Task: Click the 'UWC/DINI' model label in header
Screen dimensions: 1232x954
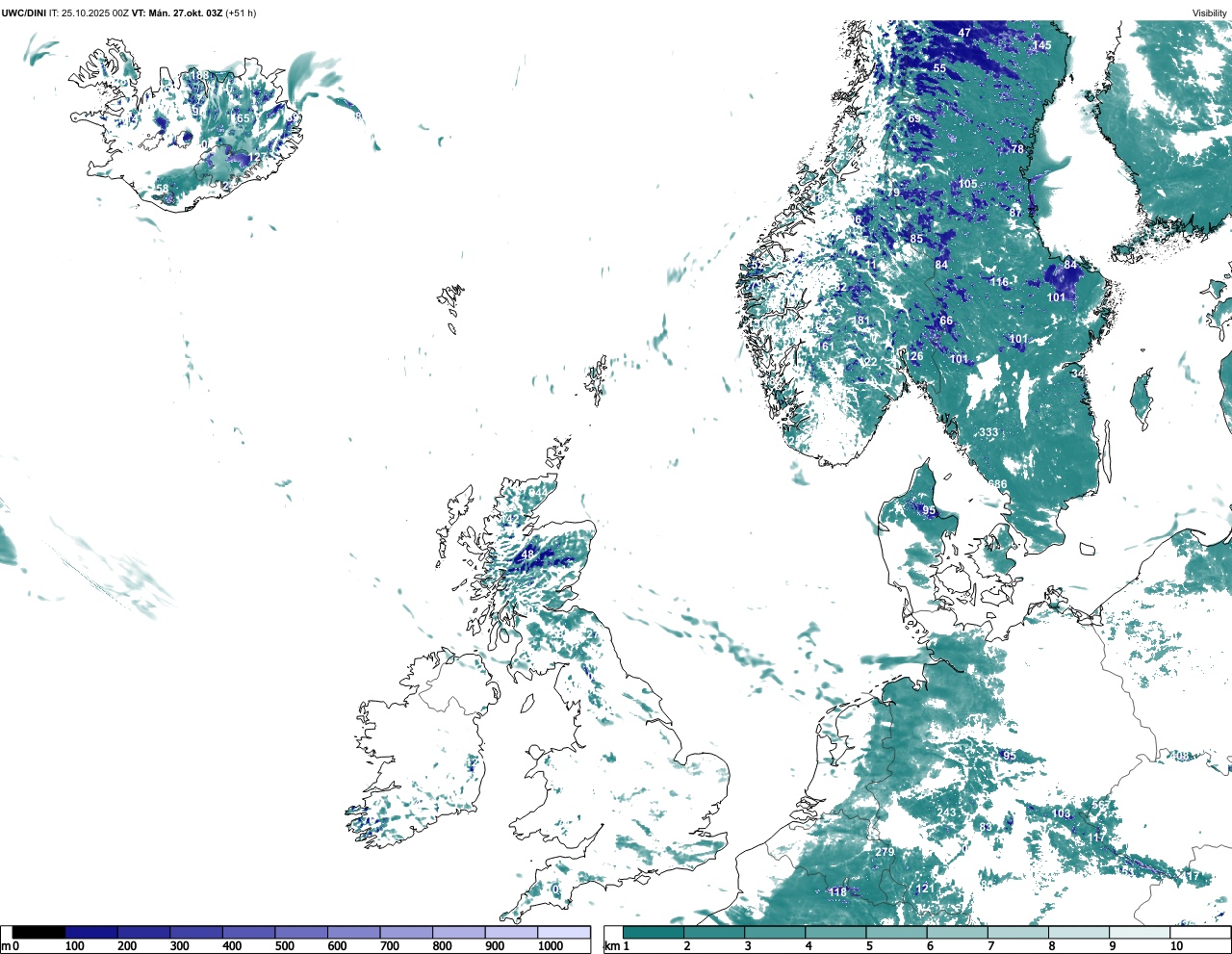Action: [x=24, y=13]
